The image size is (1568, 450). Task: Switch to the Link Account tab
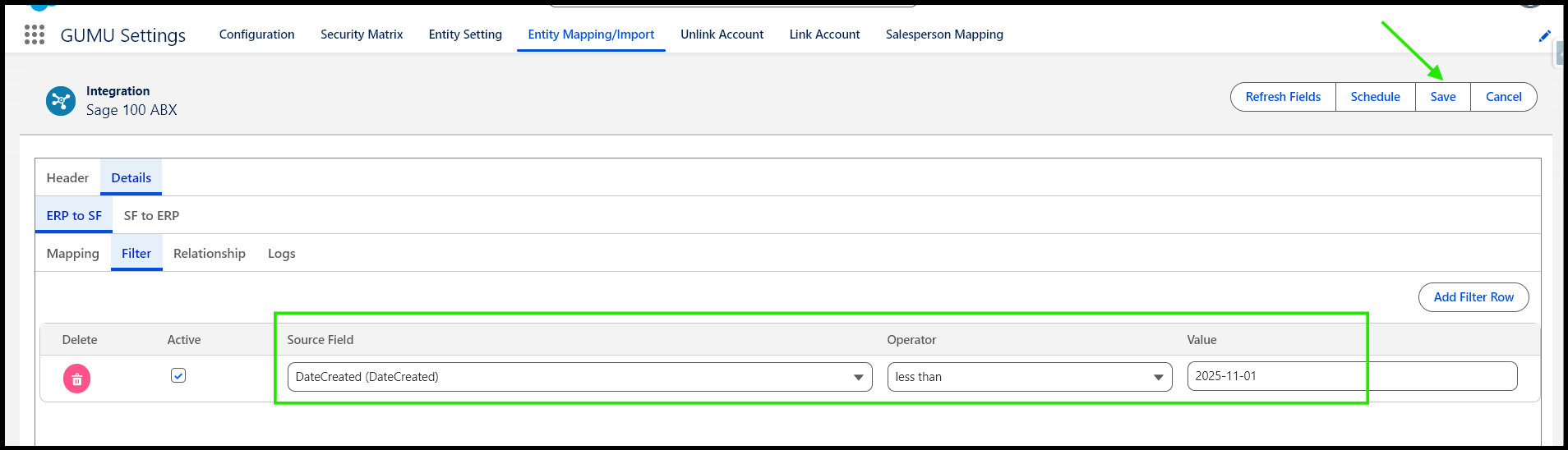tap(824, 34)
